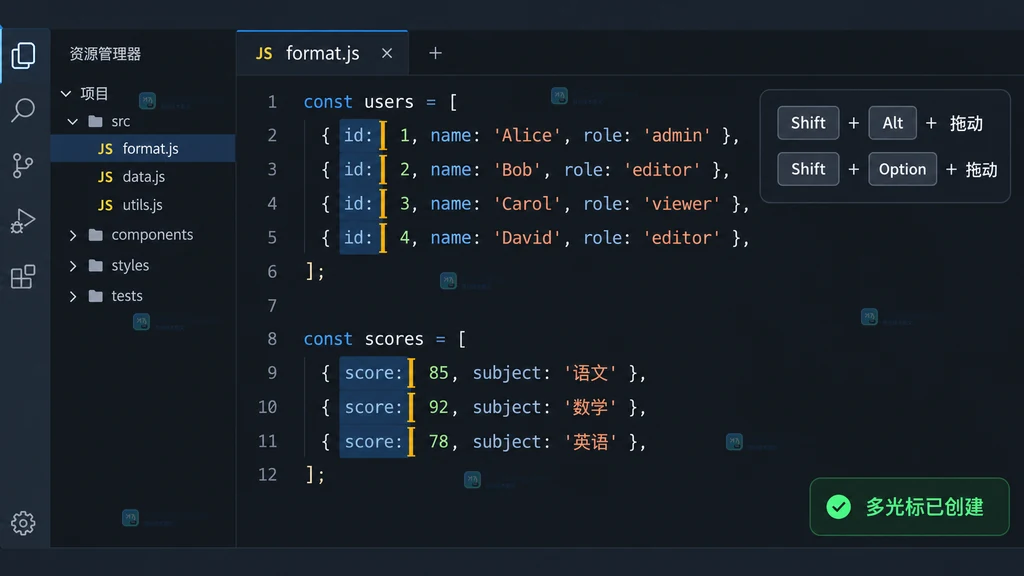Open the Run and Debug icon
Viewport: 1024px width, 576px height.
click(x=23, y=221)
